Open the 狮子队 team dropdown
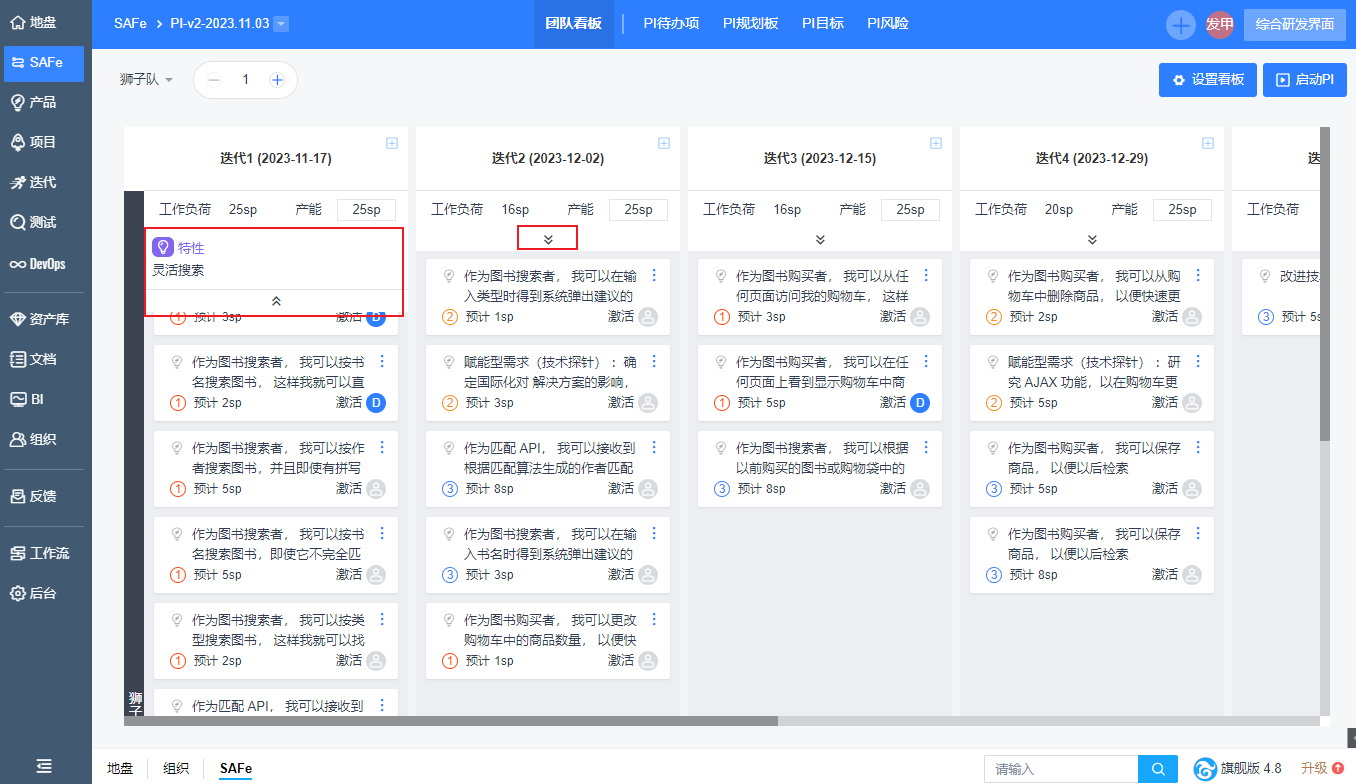This screenshot has width=1356, height=784. click(146, 80)
